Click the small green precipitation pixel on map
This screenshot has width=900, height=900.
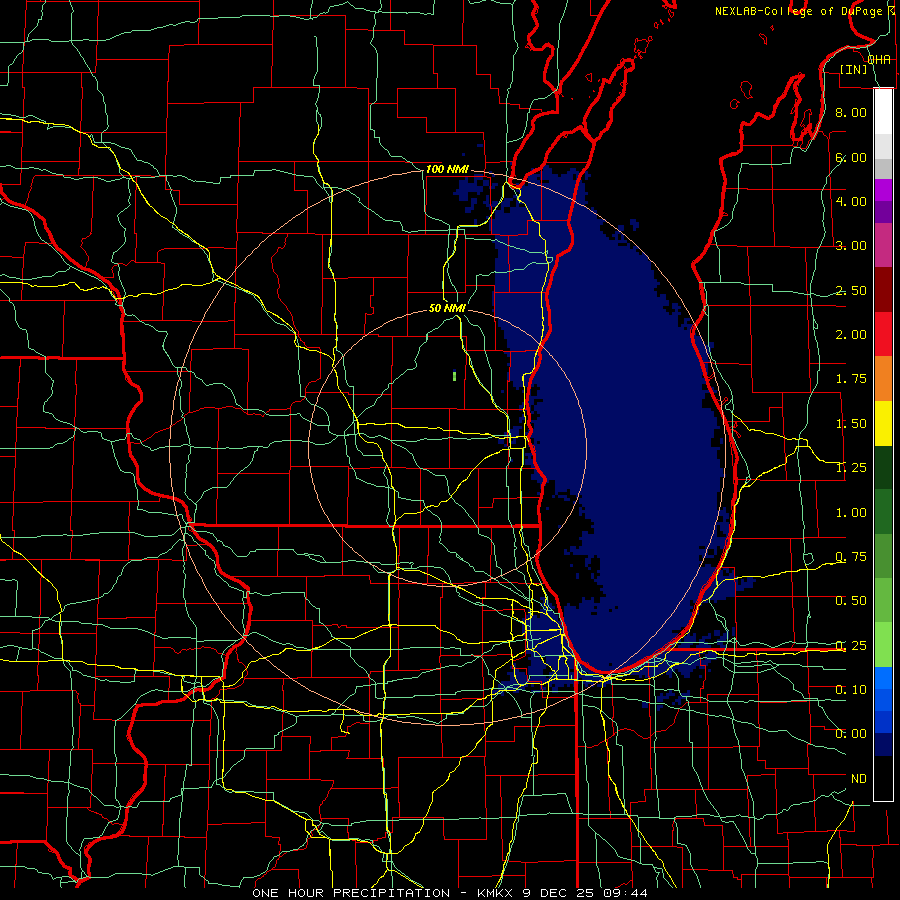click(455, 376)
